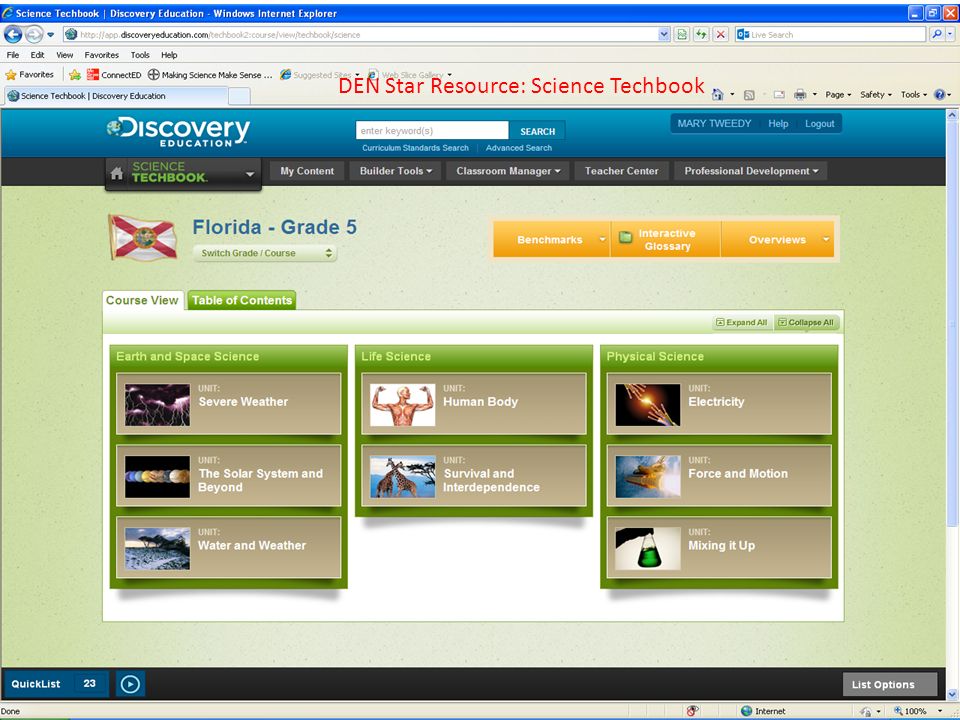Open the File menu
The width and height of the screenshot is (960, 720).
click(13, 54)
